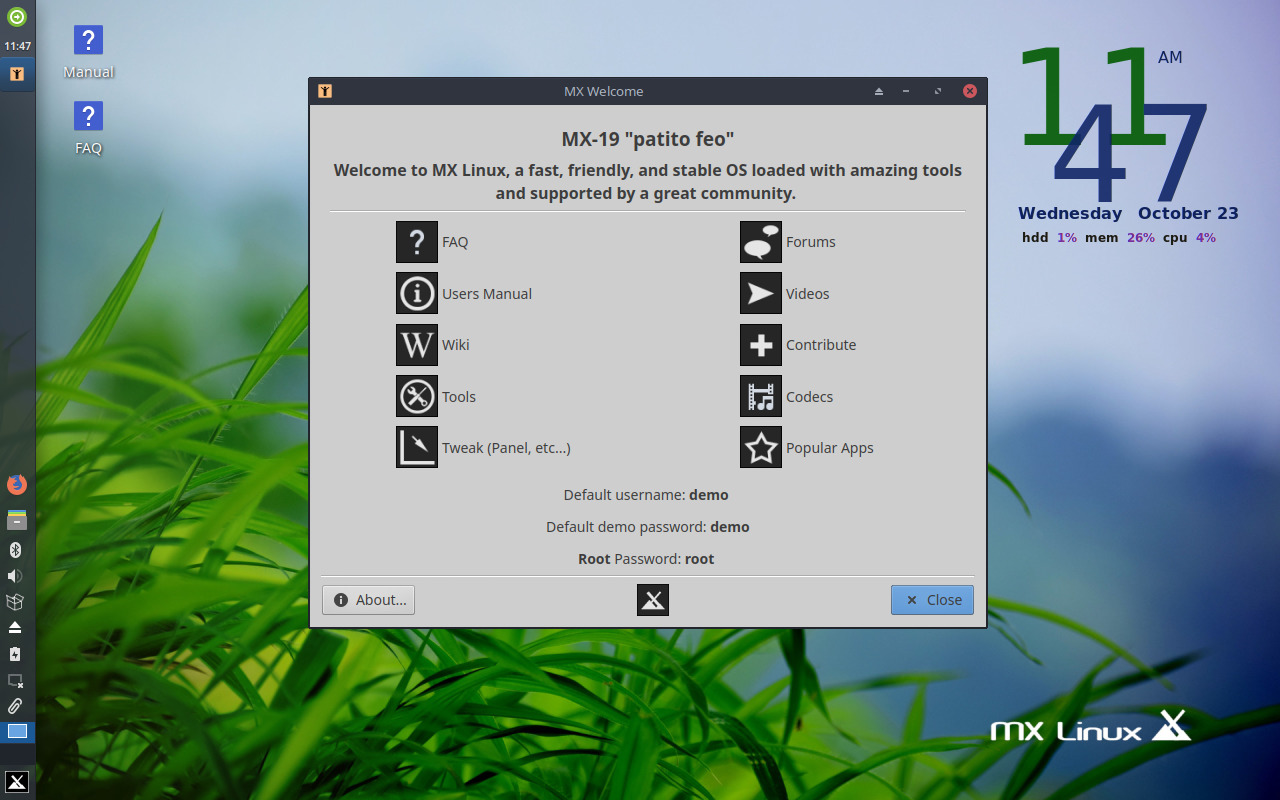Click the volume speaker tray icon
The image size is (1280, 800).
(15, 576)
